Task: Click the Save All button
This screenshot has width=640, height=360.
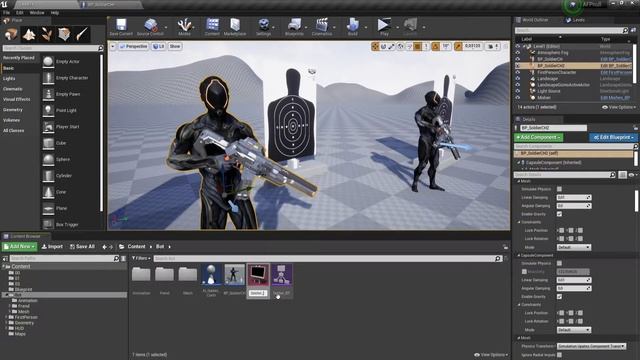Action: (x=82, y=247)
